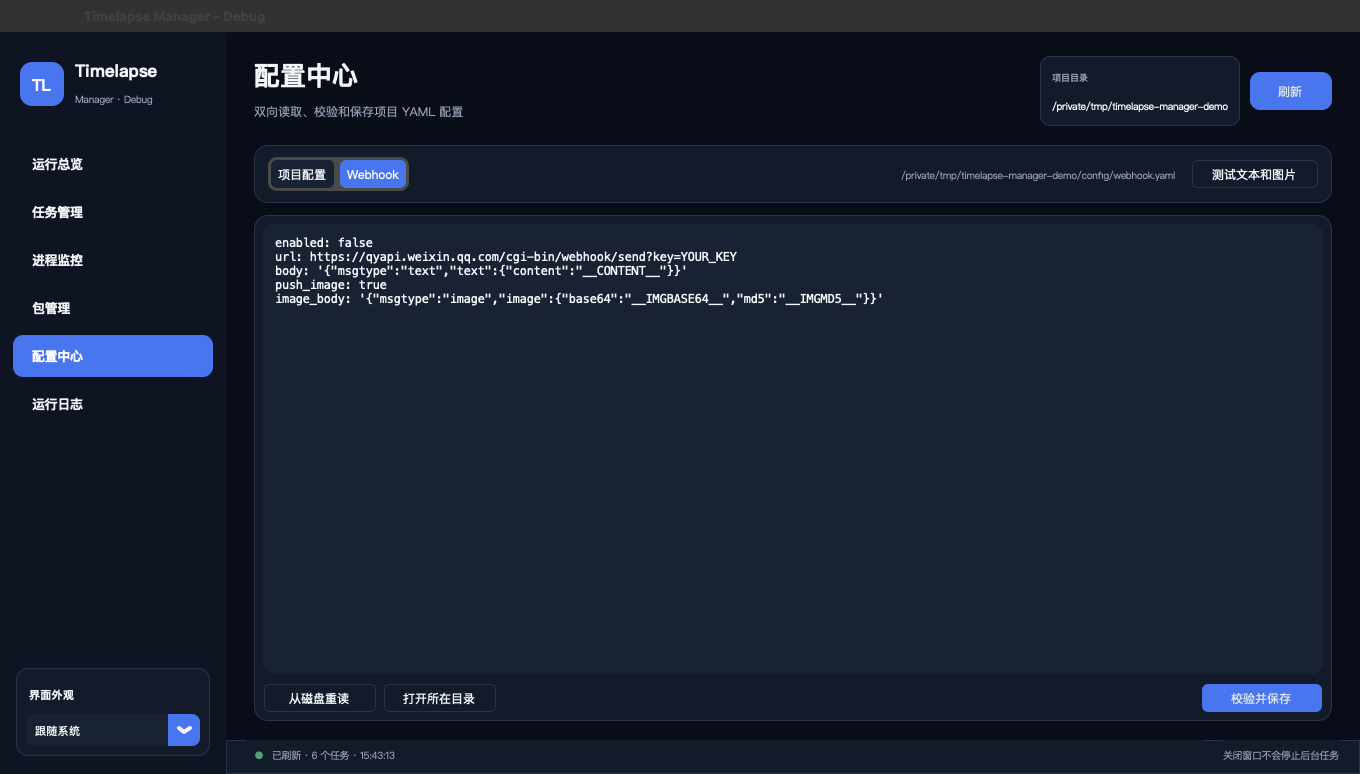Navigate to 包管理

[x=113, y=308]
